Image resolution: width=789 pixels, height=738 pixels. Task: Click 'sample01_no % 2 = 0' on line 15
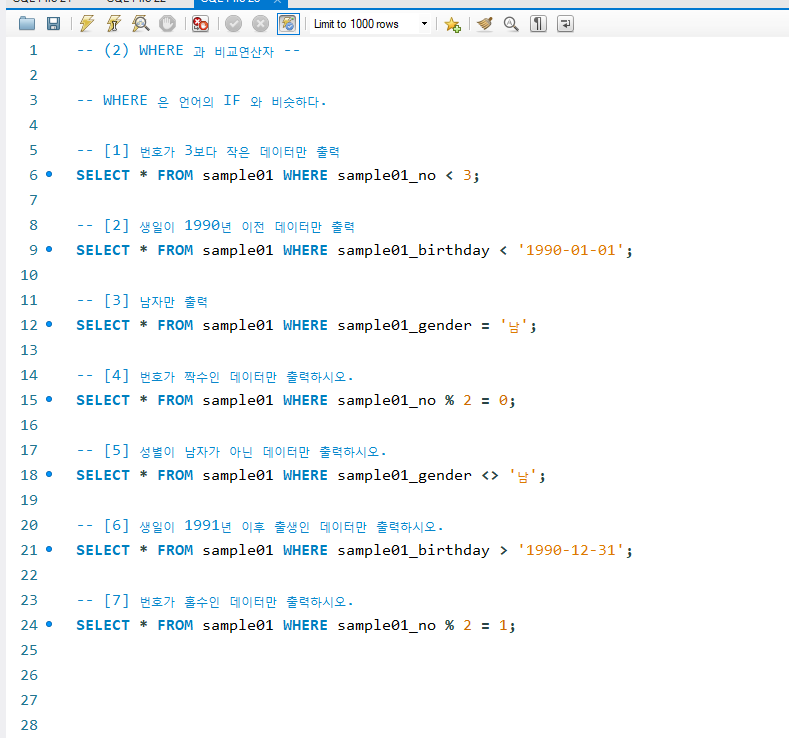click(422, 400)
